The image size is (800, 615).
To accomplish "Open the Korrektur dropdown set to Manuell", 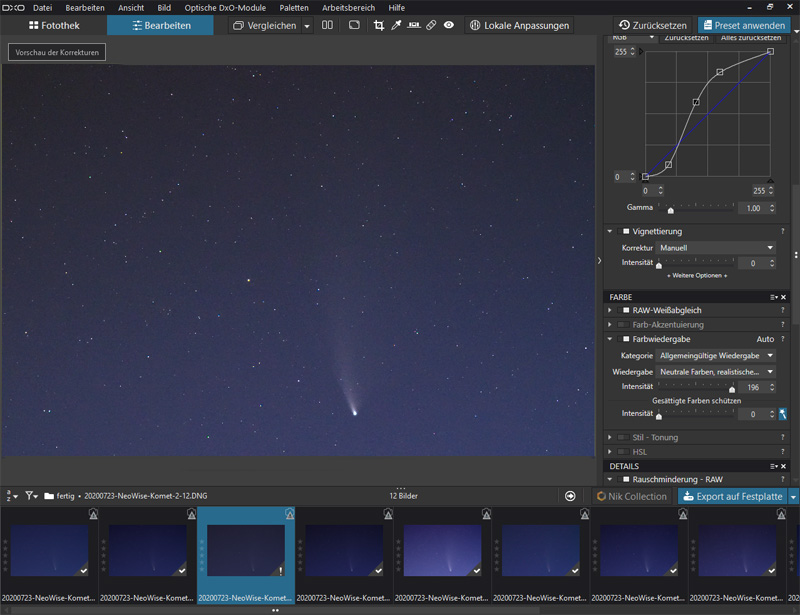I will click(716, 248).
